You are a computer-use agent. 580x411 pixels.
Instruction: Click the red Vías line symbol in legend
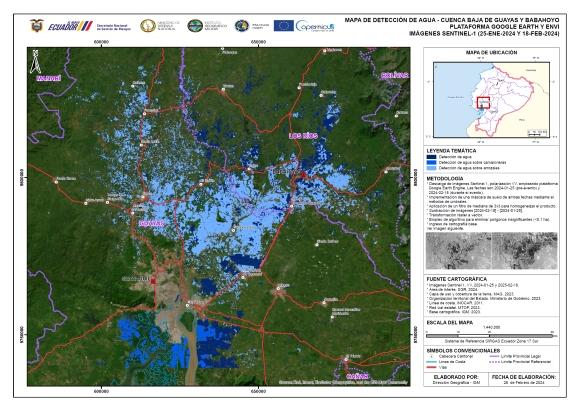click(x=431, y=367)
